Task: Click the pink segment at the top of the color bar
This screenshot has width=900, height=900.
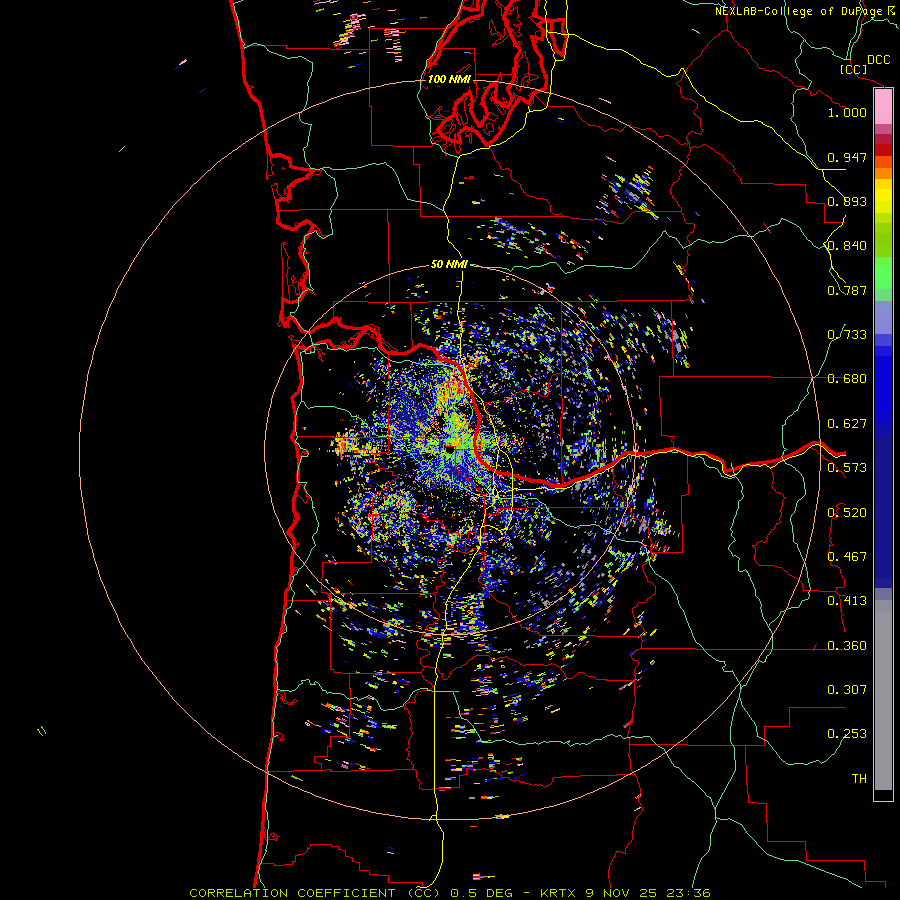Action: pyautogui.click(x=883, y=106)
